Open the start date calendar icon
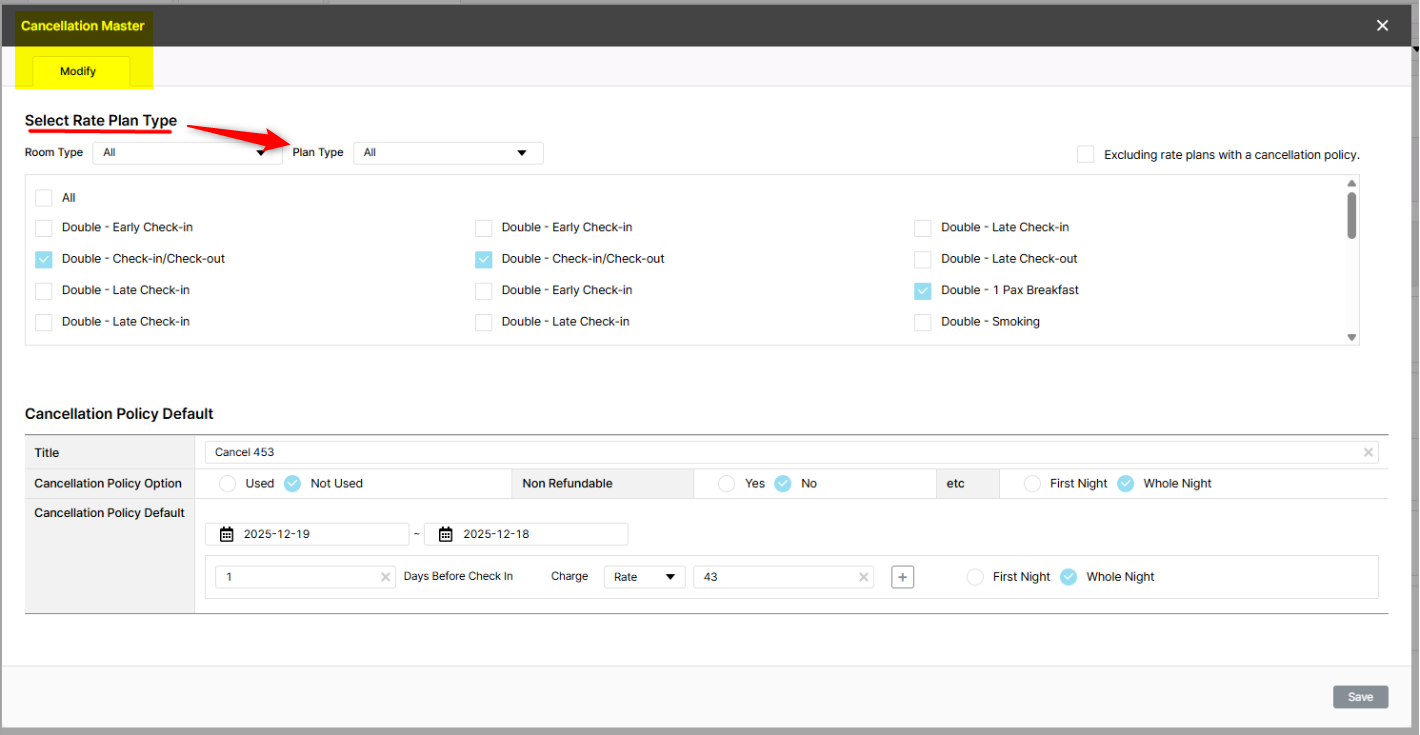This screenshot has height=735, width=1420. pos(227,534)
